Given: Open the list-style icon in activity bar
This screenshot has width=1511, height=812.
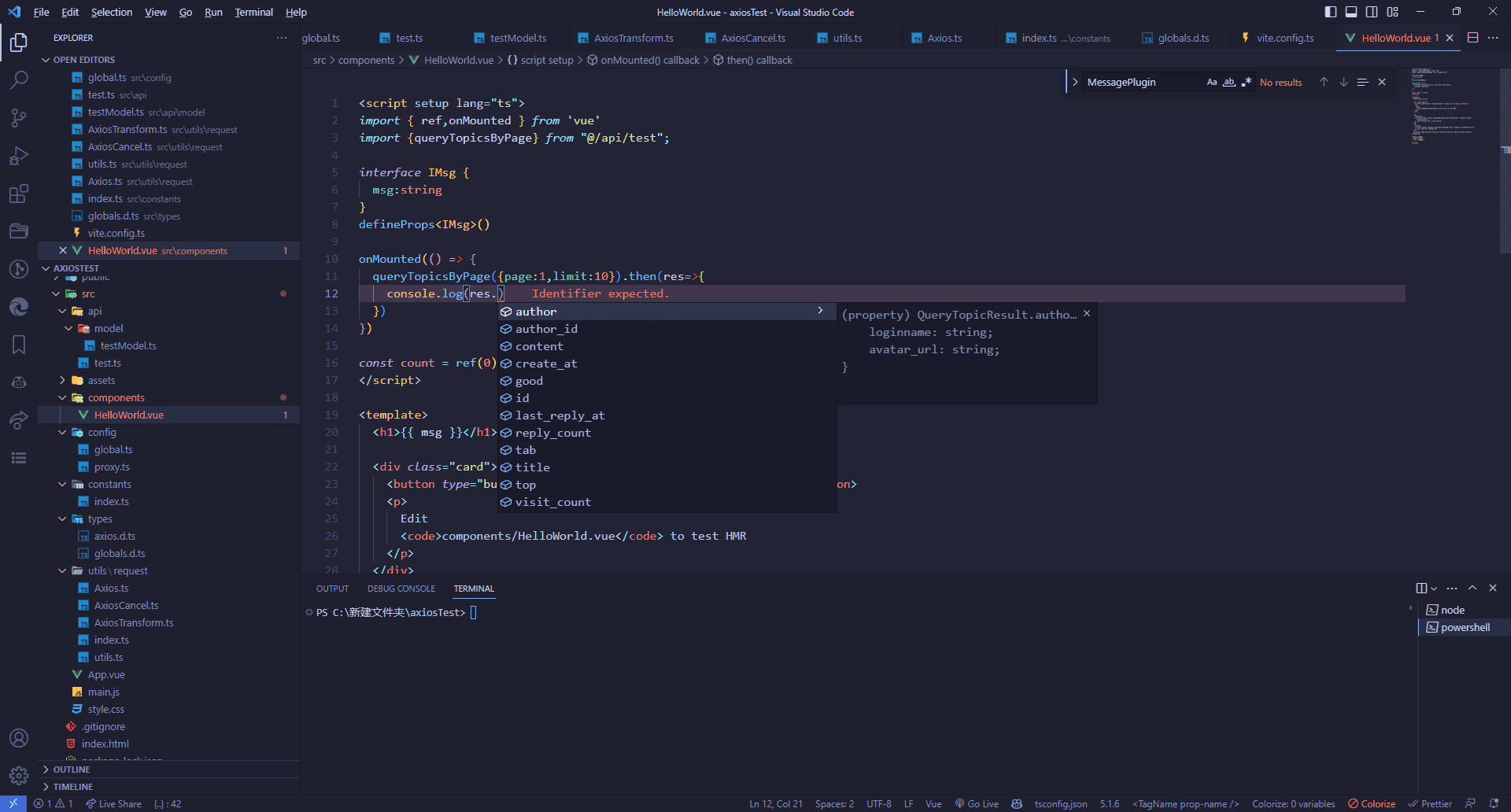Looking at the screenshot, I should coord(19,458).
